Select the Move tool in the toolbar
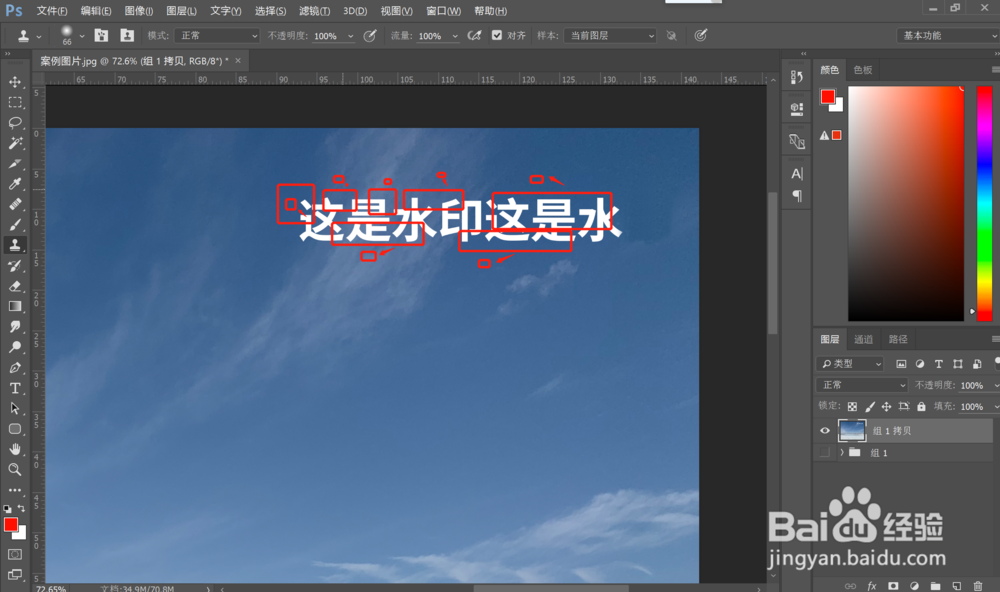Viewport: 1000px width, 592px height. 15,81
